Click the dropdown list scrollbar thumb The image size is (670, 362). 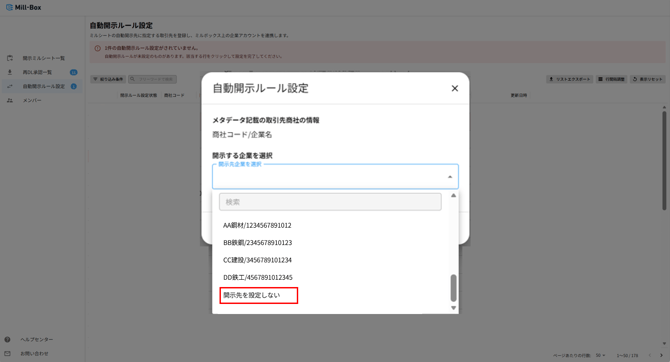tap(453, 288)
